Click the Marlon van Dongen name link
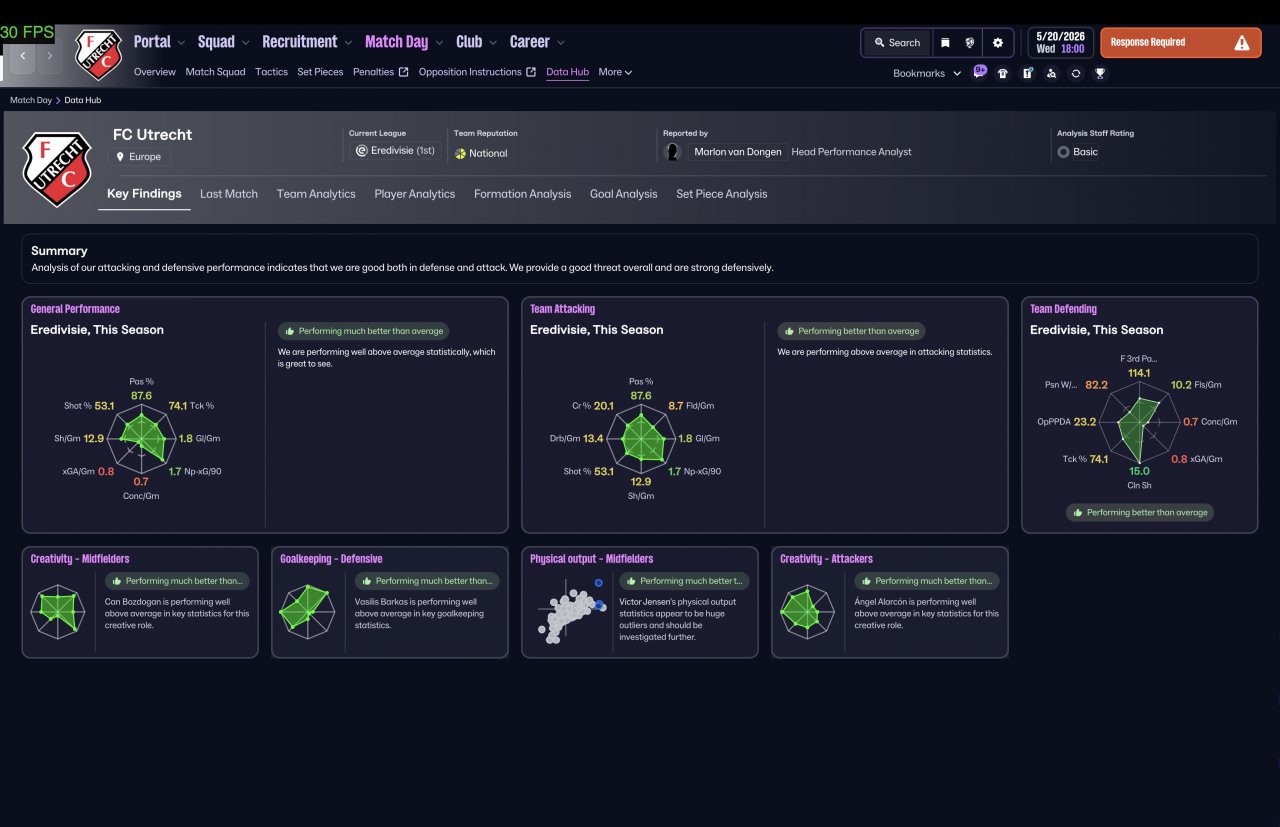 click(x=738, y=152)
